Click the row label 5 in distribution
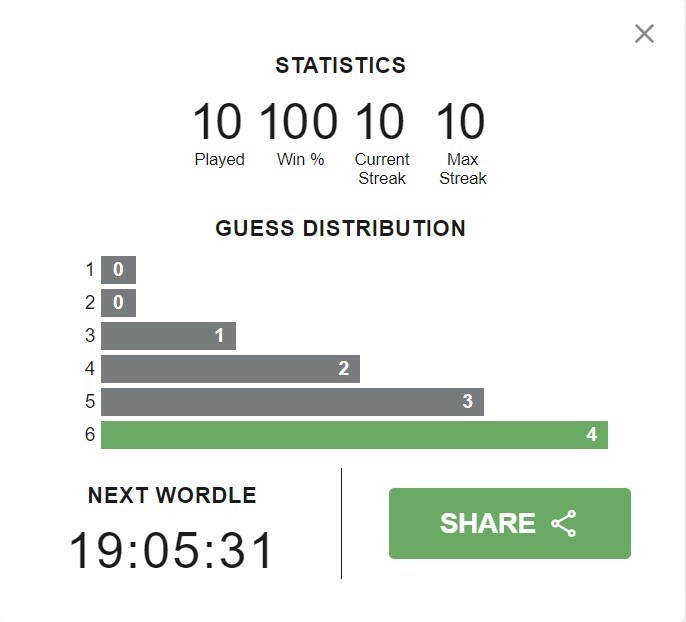Image resolution: width=686 pixels, height=622 pixels. [x=90, y=402]
